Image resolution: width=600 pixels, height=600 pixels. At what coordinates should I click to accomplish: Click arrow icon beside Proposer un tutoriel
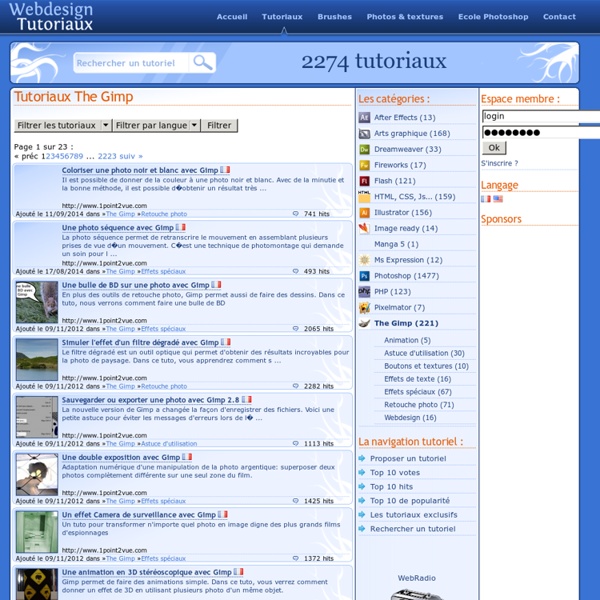pyautogui.click(x=362, y=458)
